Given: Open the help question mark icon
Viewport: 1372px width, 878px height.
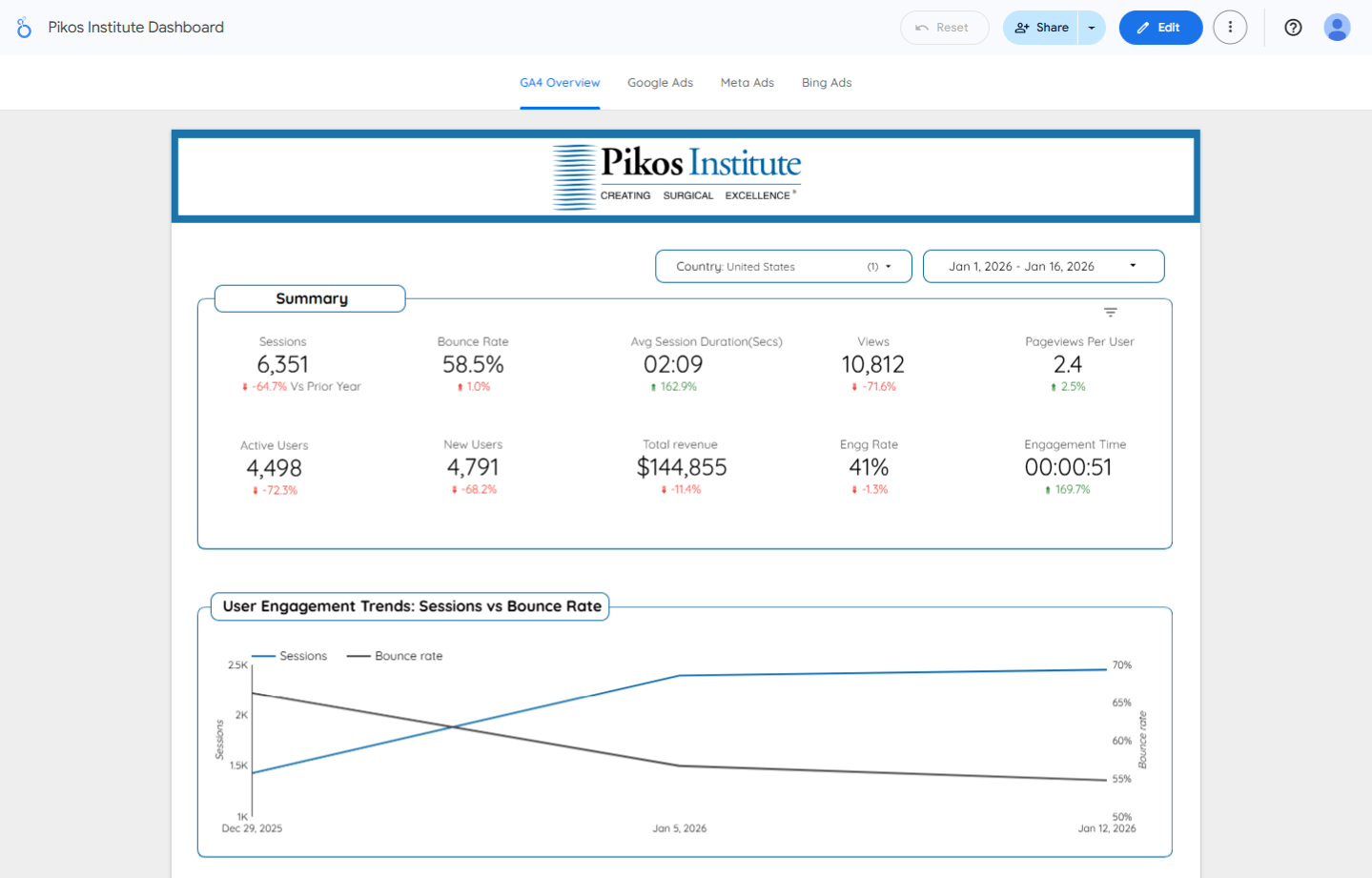Looking at the screenshot, I should coord(1293,28).
